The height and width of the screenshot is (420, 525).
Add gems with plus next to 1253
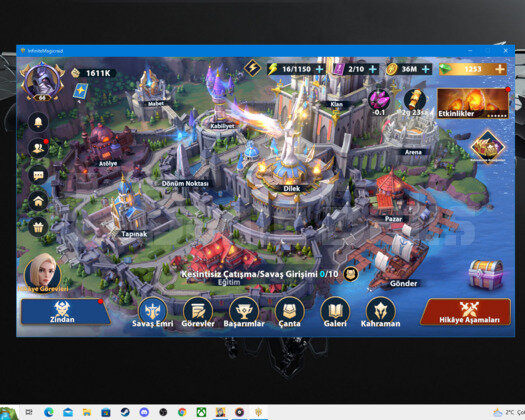pyautogui.click(x=500, y=69)
